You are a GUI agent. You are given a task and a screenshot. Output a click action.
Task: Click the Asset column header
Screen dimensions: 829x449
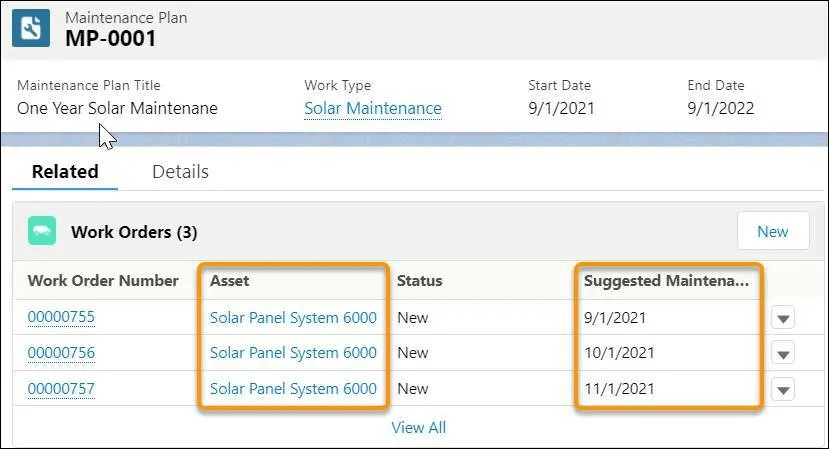(229, 281)
